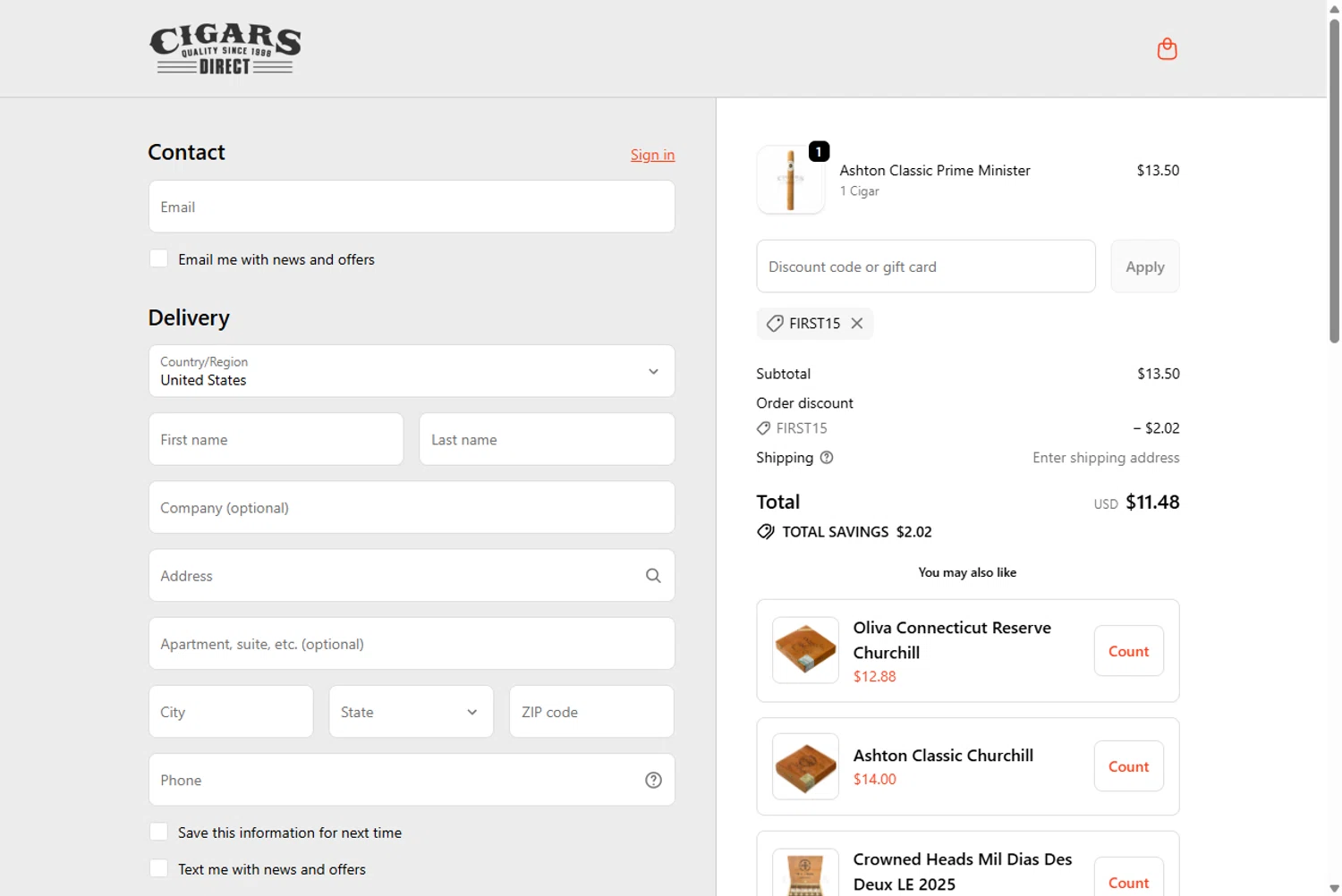Click the Ashton Classic Churchill $14.00 price
Image resolution: width=1342 pixels, height=896 pixels.
pos(874,780)
